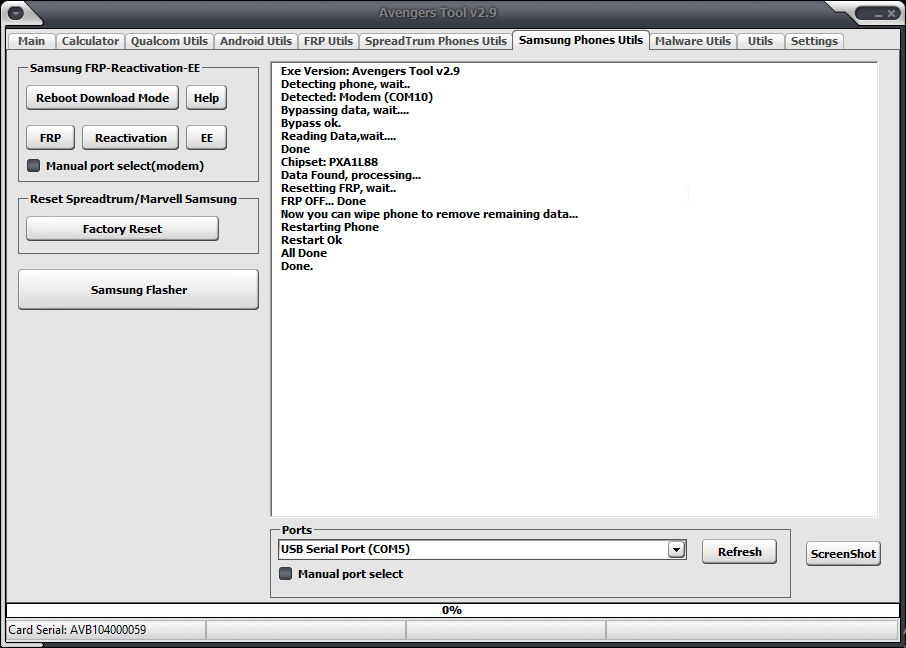The height and width of the screenshot is (648, 906).
Task: Toggle Manual port select under Ports
Action: coord(285,573)
